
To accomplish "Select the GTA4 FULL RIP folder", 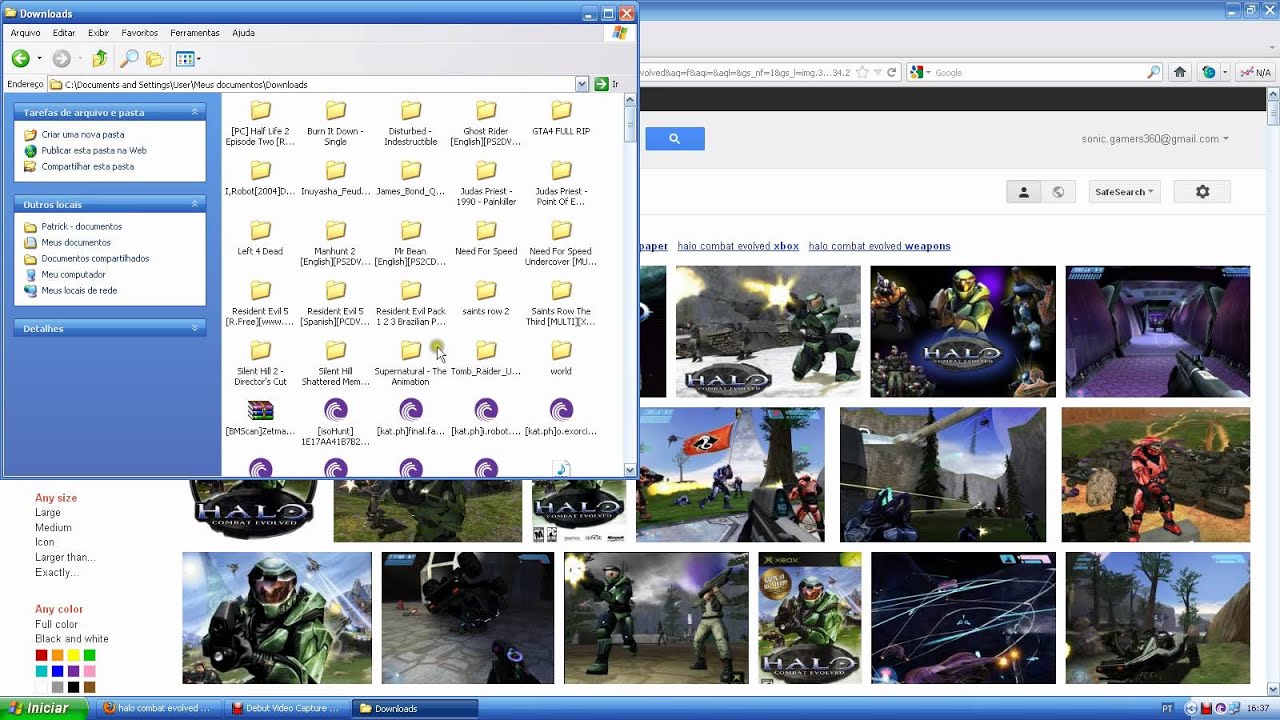I will pos(561,118).
